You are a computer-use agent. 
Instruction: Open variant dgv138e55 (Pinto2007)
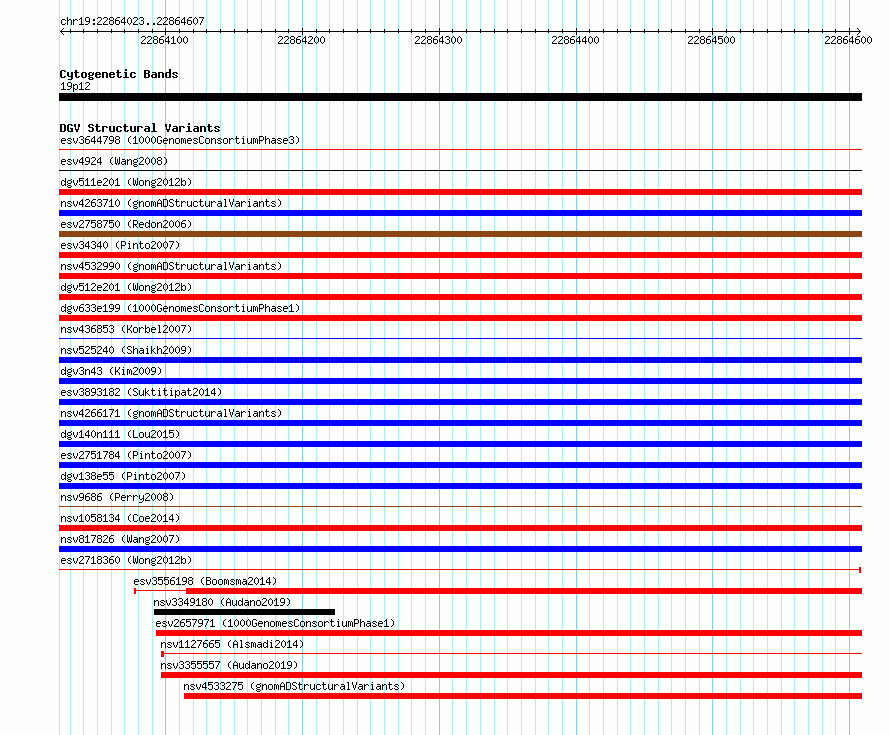point(123,476)
